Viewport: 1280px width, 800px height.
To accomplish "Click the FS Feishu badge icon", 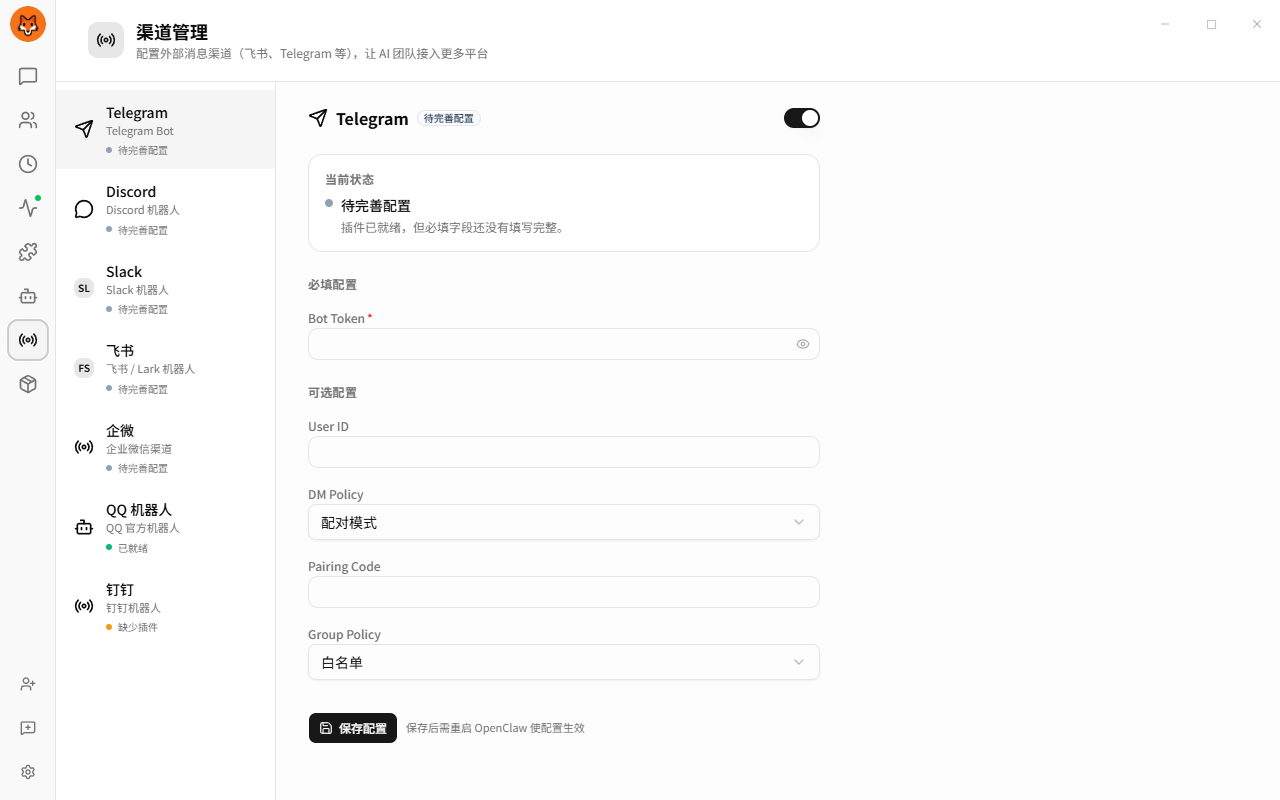I will click(x=84, y=368).
